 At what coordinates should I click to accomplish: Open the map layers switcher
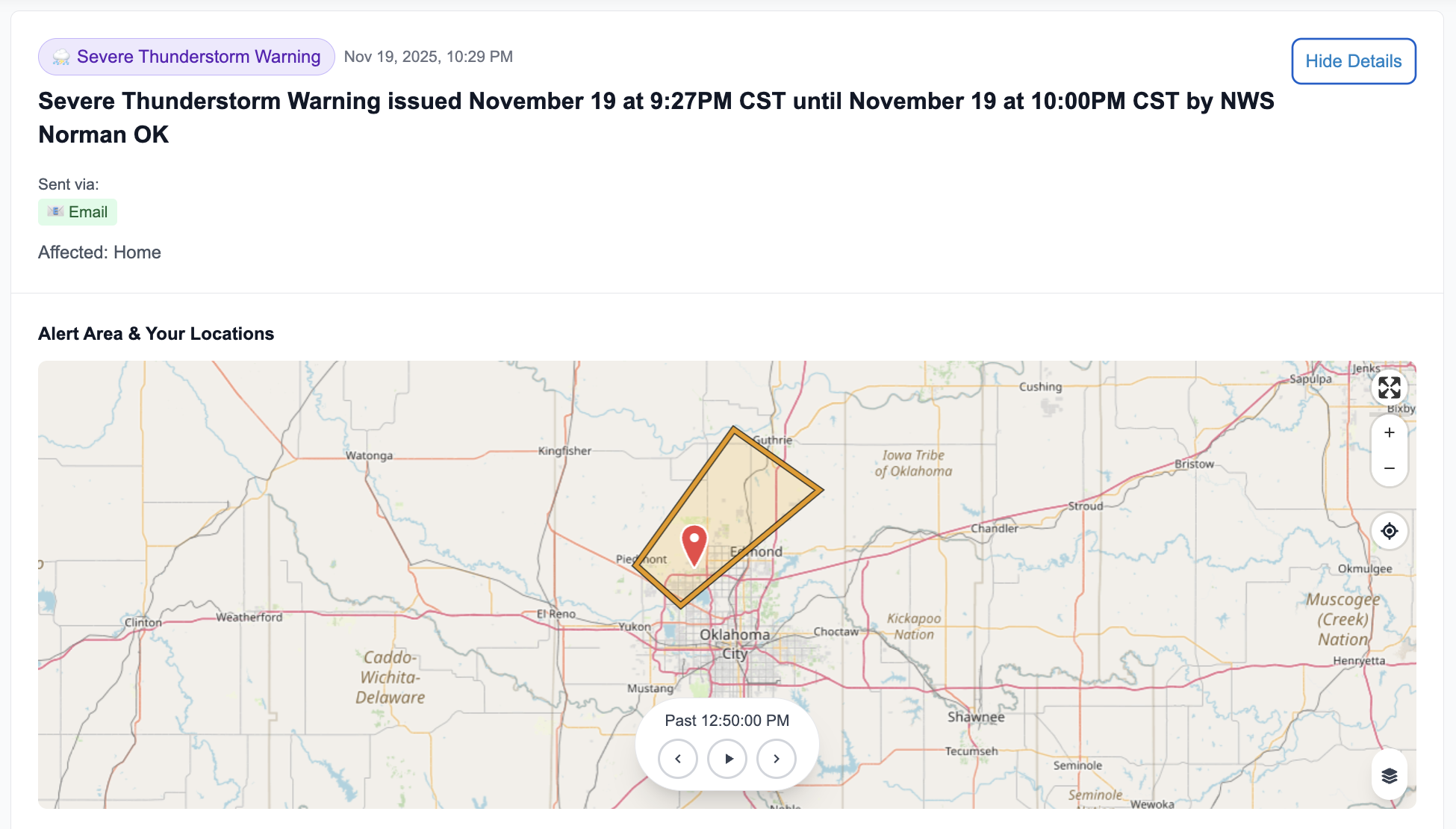click(x=1389, y=774)
